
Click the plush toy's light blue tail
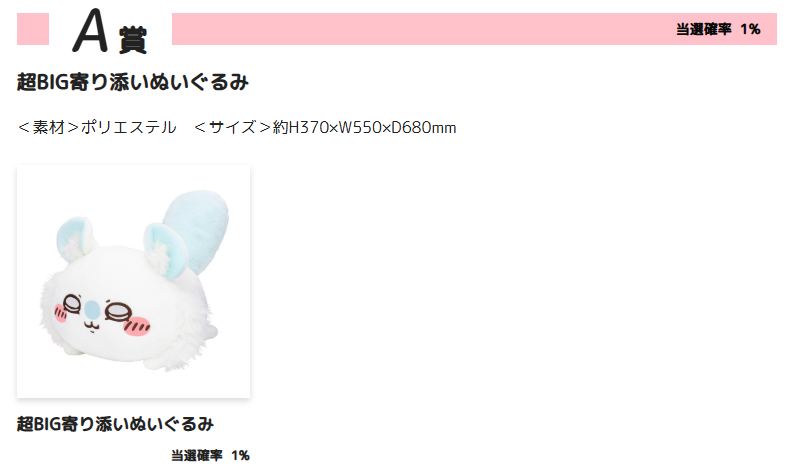[x=197, y=229]
